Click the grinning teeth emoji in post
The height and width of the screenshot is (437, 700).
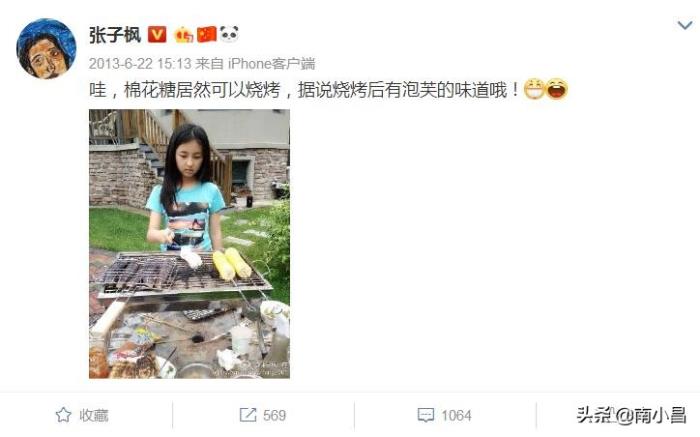point(534,89)
